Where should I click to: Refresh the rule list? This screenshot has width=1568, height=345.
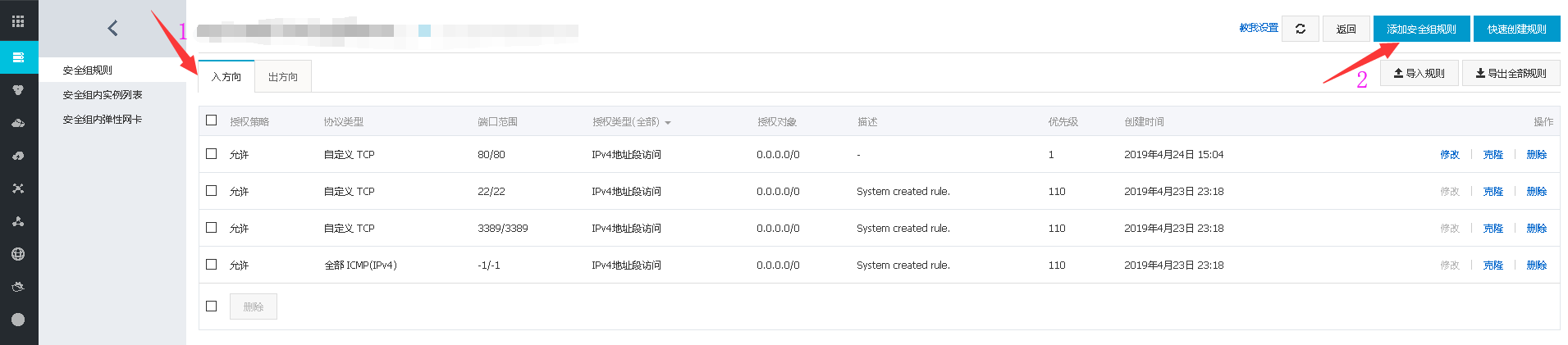pyautogui.click(x=1301, y=29)
